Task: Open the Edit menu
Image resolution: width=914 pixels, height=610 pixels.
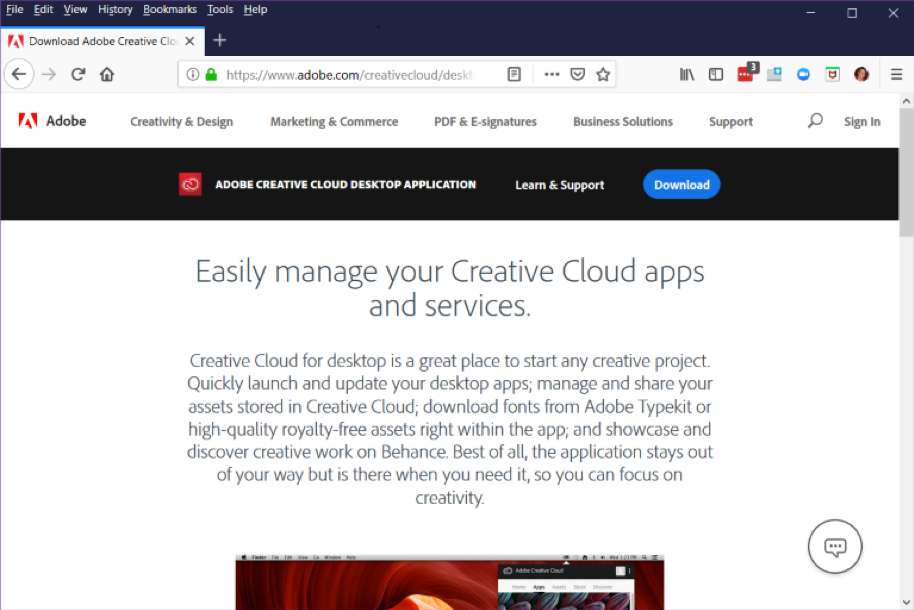Action: [43, 9]
